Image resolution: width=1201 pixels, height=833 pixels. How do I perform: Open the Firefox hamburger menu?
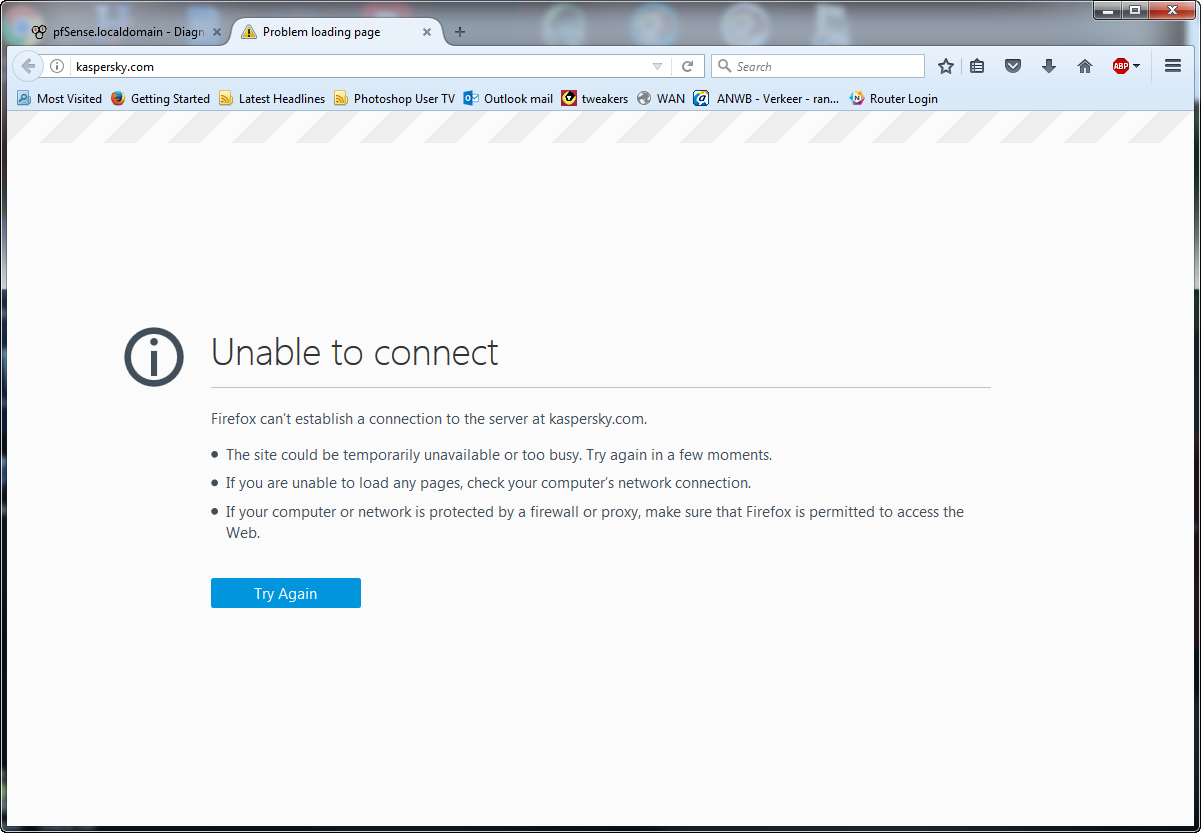[x=1173, y=66]
